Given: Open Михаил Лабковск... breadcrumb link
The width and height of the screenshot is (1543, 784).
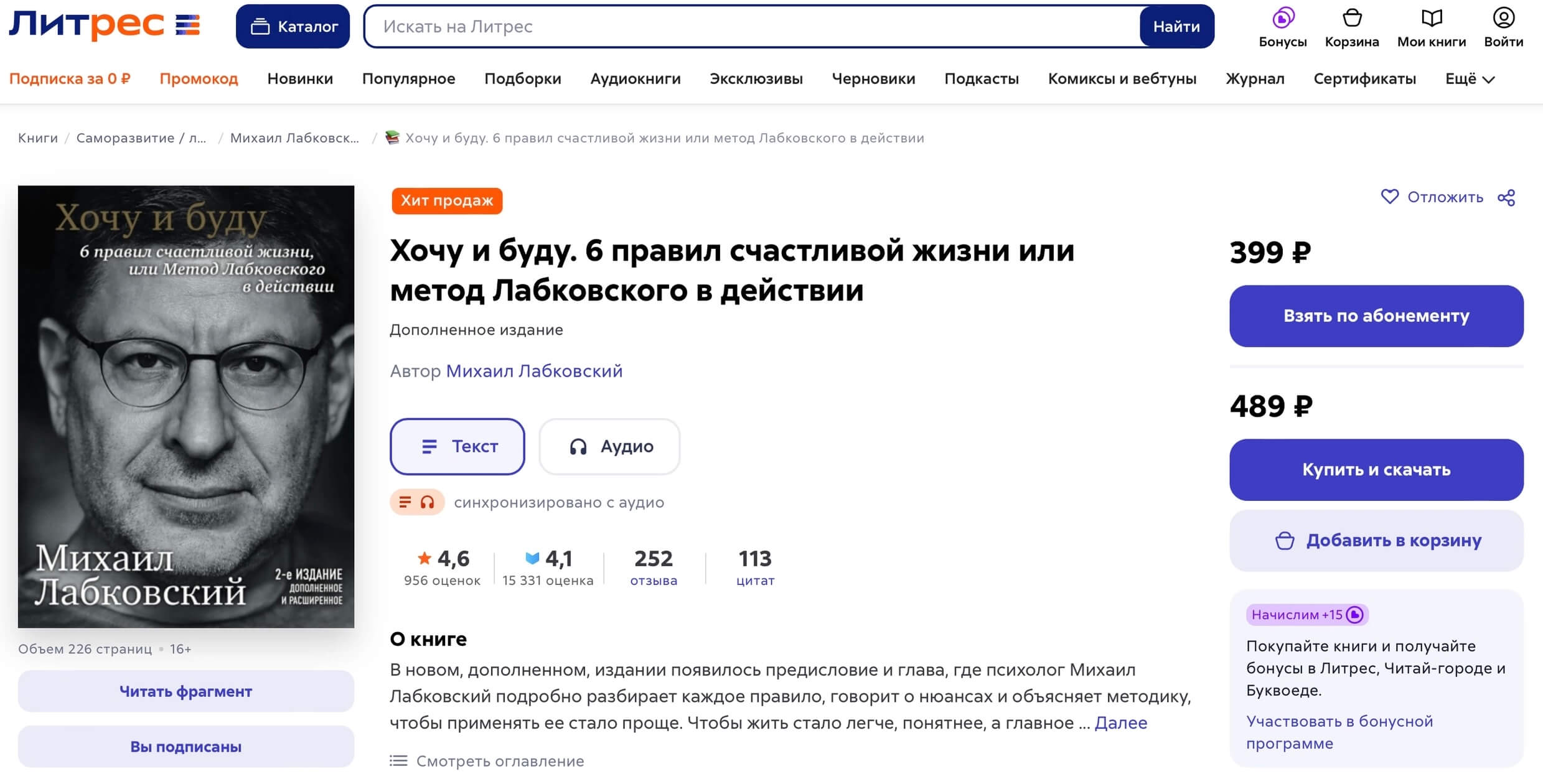Looking at the screenshot, I should click(x=294, y=138).
